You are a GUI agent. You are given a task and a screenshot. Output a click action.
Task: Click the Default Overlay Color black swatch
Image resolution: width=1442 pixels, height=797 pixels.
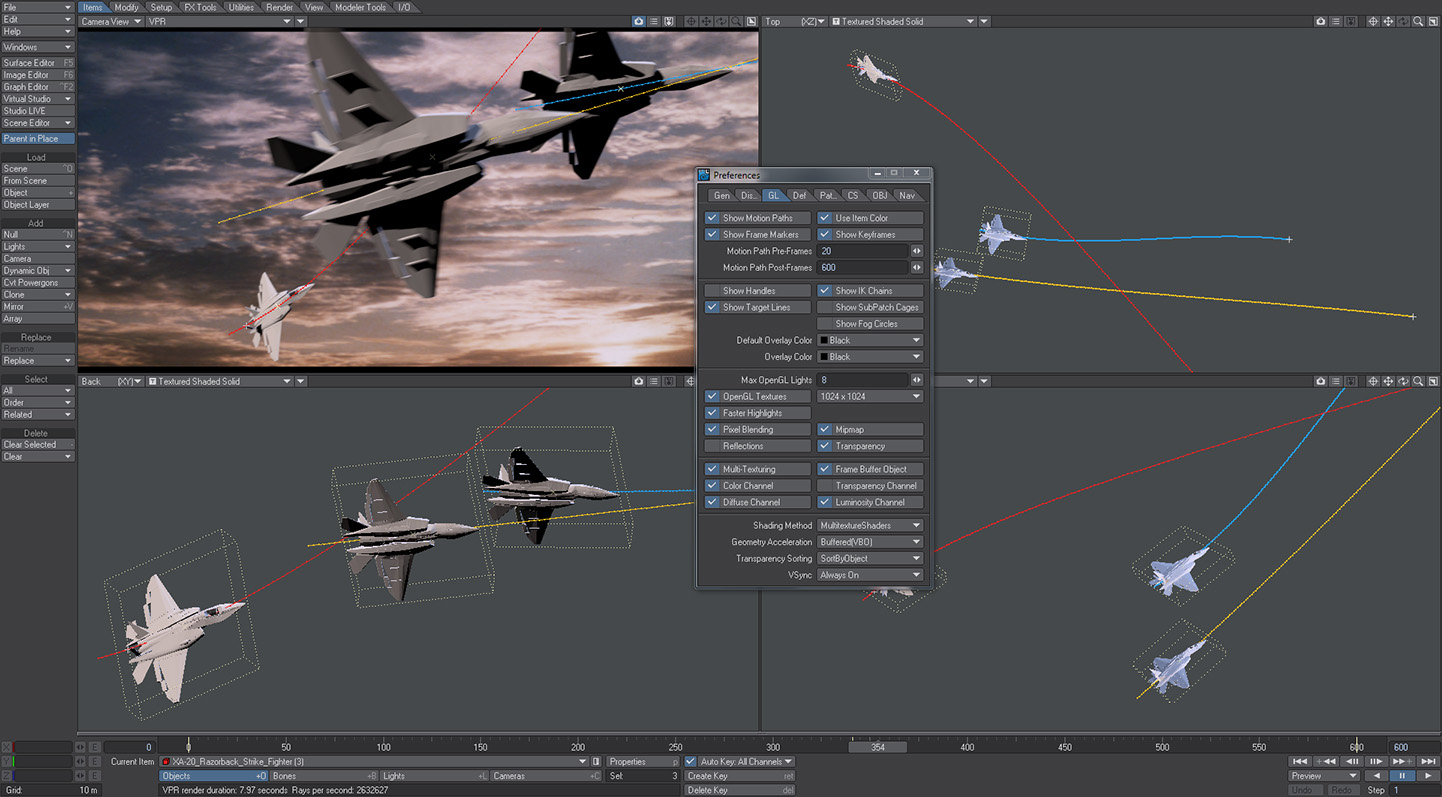coord(824,341)
